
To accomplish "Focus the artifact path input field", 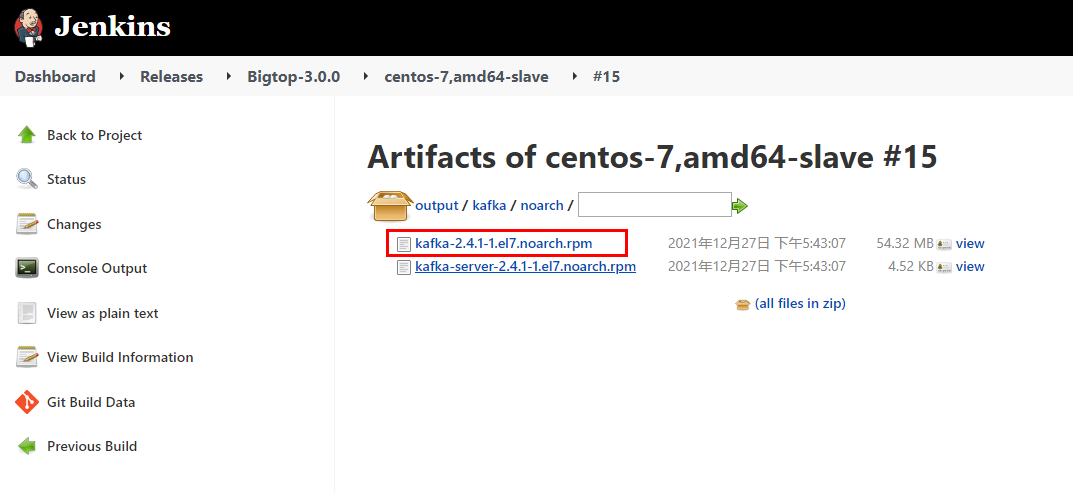I will click(x=655, y=205).
